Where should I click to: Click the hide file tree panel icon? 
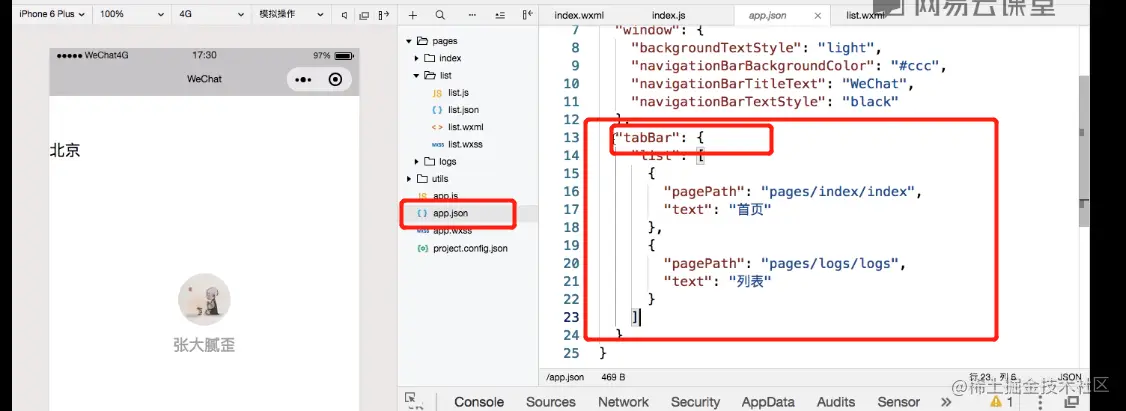pos(528,14)
